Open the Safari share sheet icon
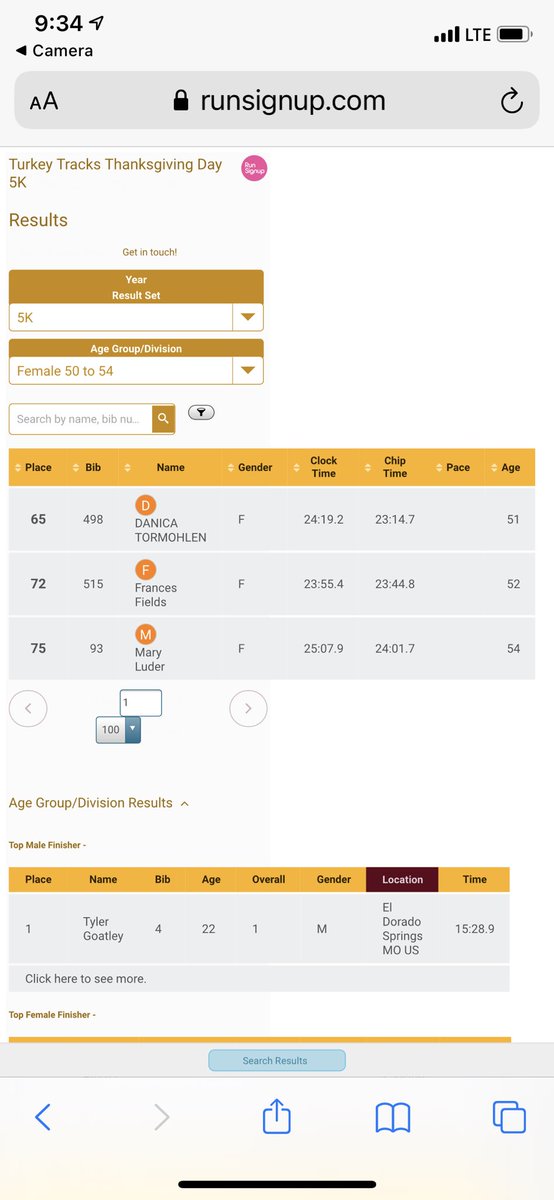Image resolution: width=554 pixels, height=1200 pixels. click(276, 1114)
